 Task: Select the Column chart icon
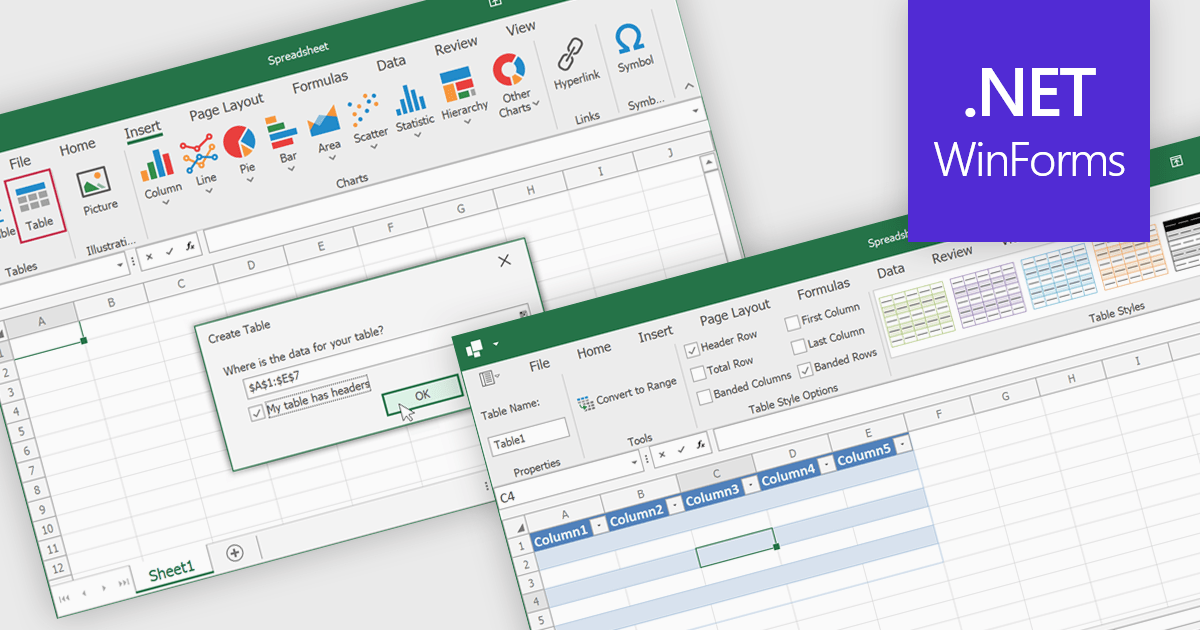pyautogui.click(x=157, y=163)
